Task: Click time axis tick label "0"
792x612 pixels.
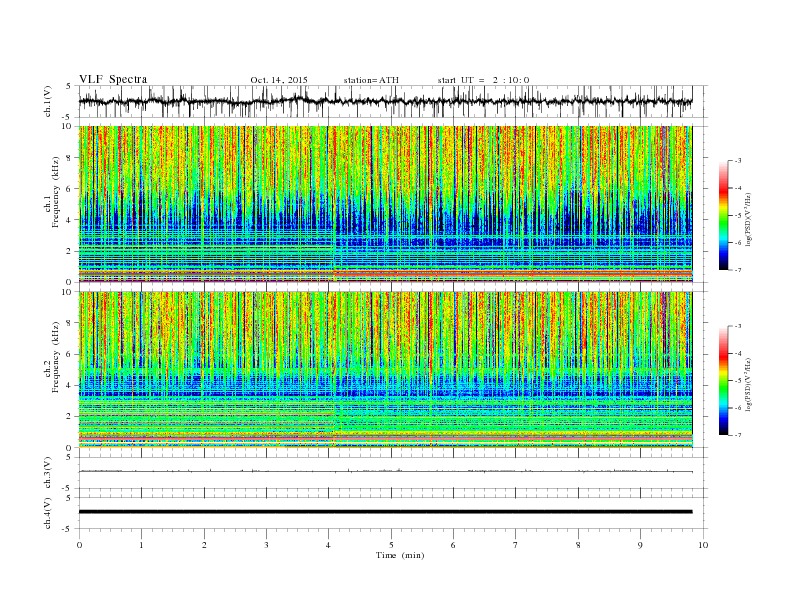Action: (x=79, y=545)
